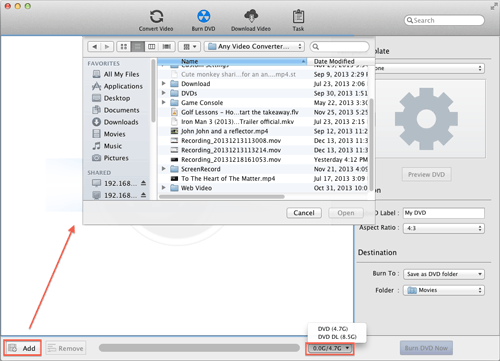Toggle fullscreen with the window corner icon
This screenshot has height=361, width=500.
[494, 6]
